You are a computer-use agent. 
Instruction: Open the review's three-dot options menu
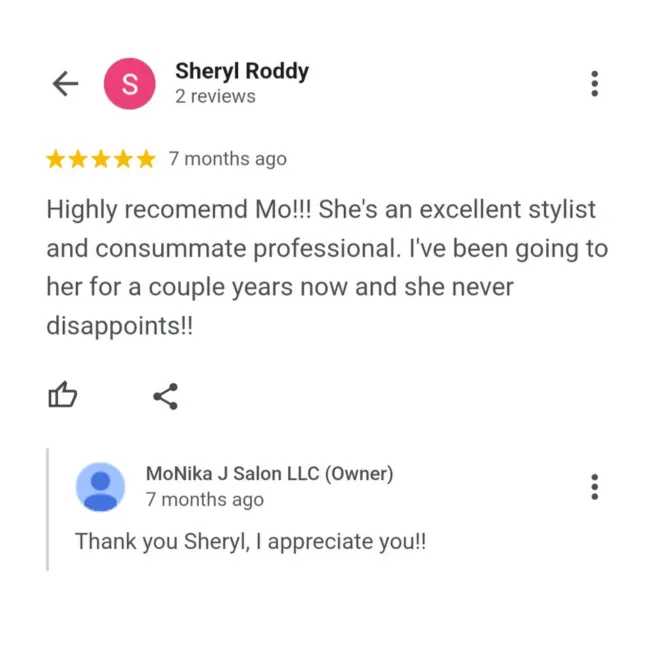594,84
